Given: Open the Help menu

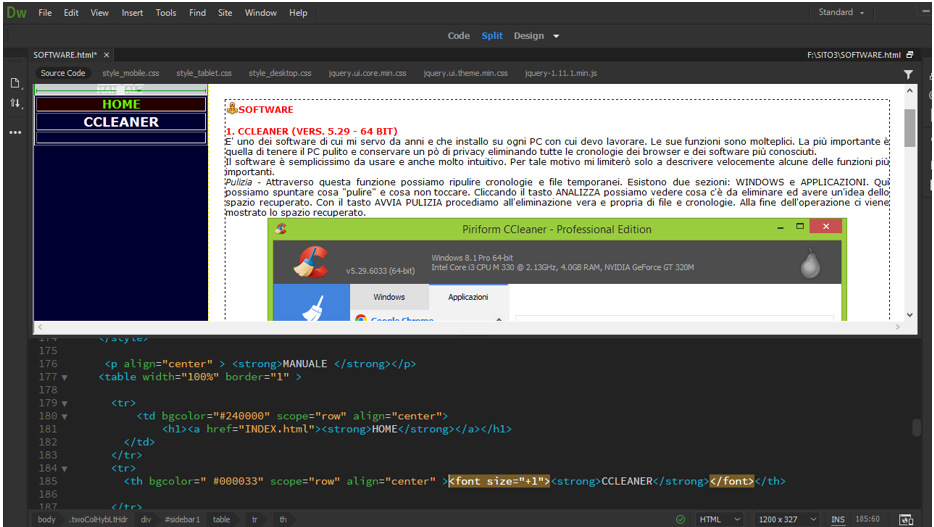Looking at the screenshot, I should click(298, 13).
